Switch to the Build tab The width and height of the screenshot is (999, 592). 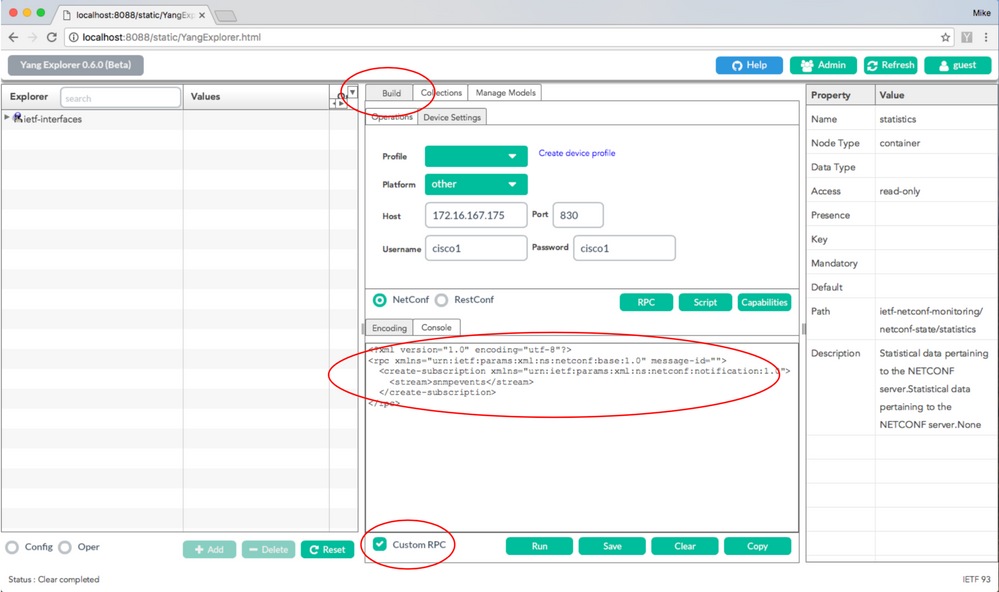point(391,93)
